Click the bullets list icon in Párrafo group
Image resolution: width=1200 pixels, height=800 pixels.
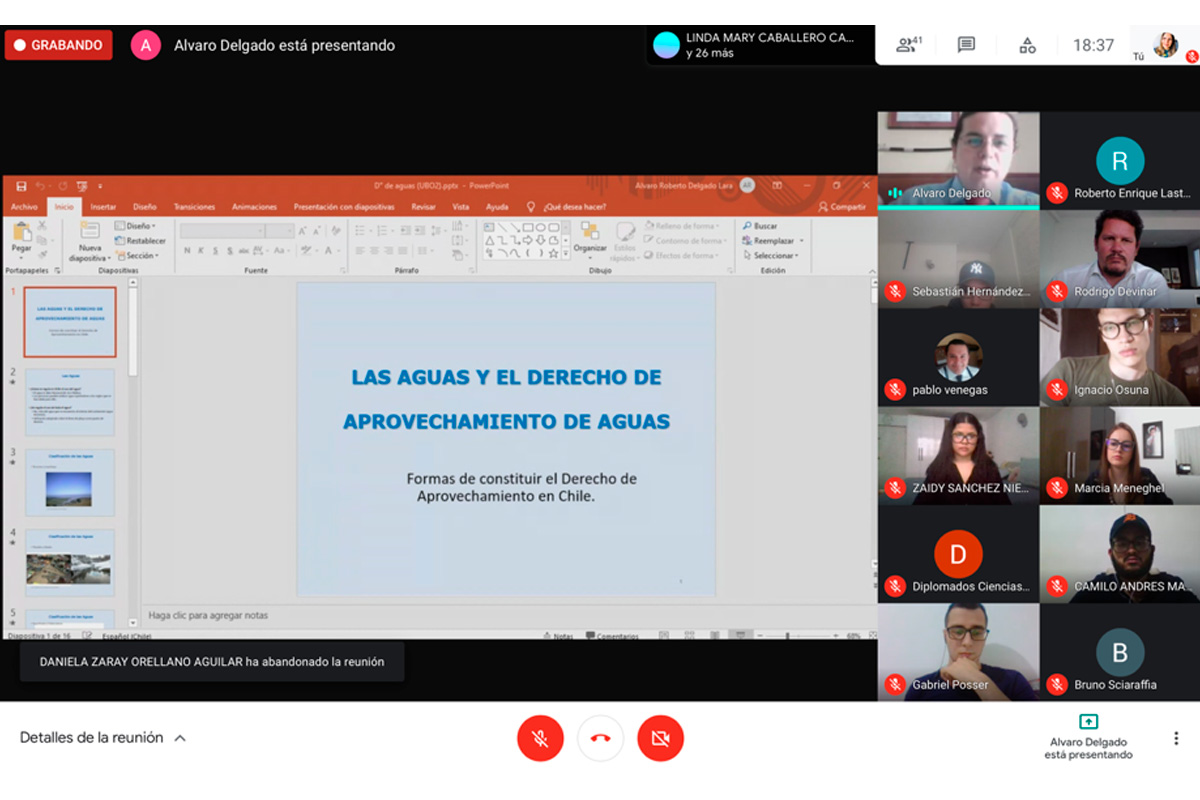coord(361,231)
